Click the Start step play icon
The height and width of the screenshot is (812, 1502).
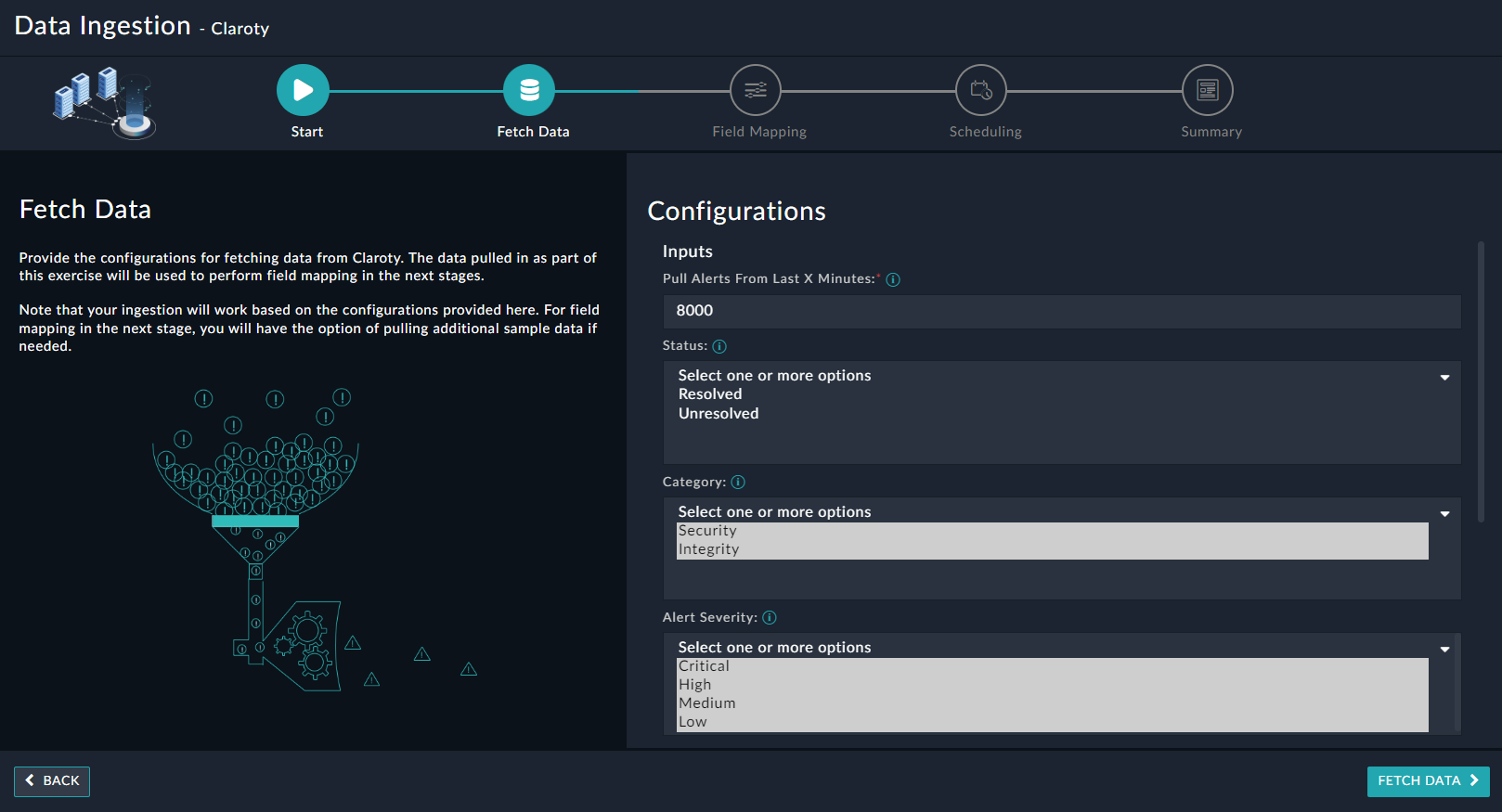tap(303, 90)
